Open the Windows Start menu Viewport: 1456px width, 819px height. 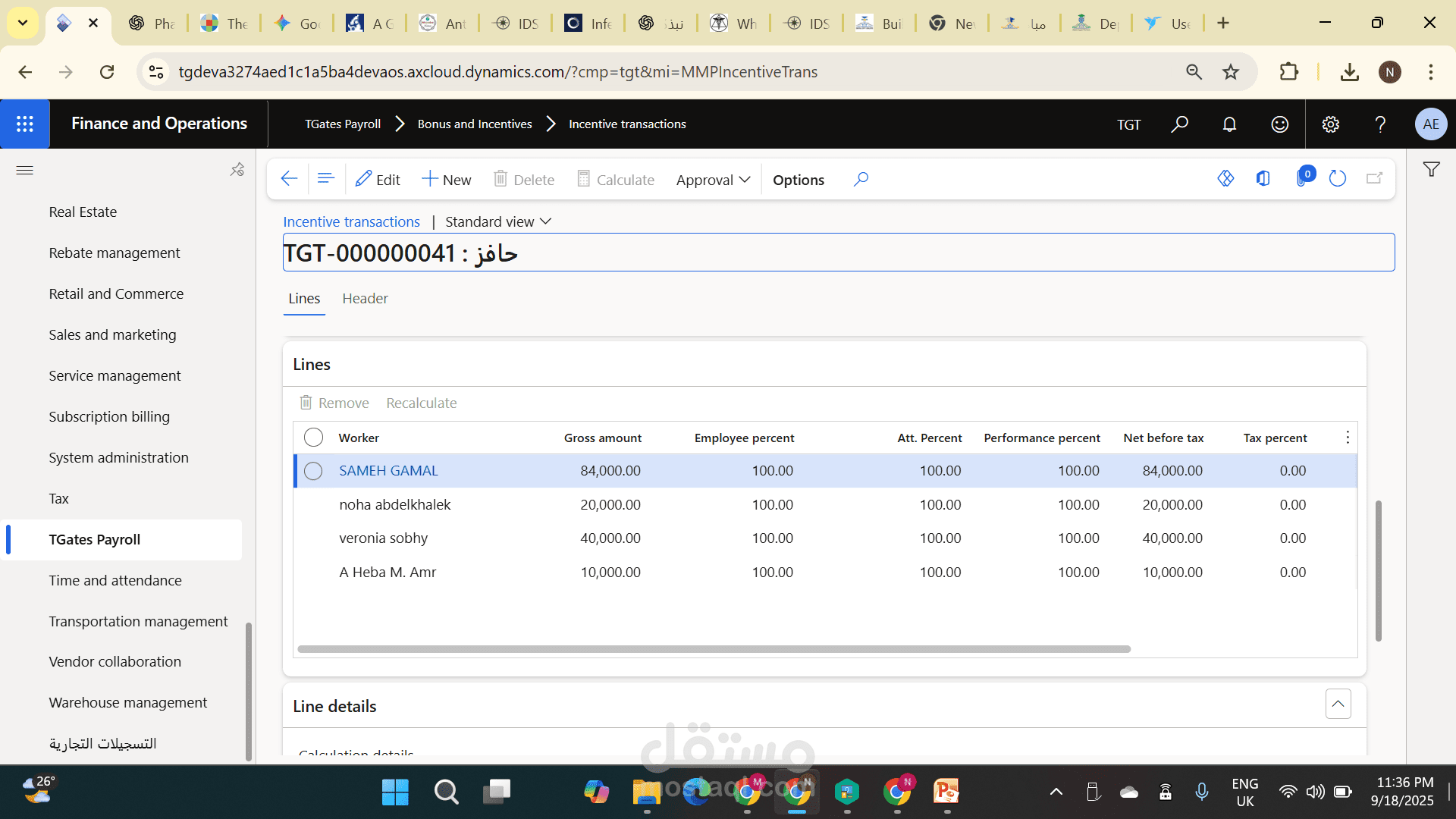pos(395,792)
